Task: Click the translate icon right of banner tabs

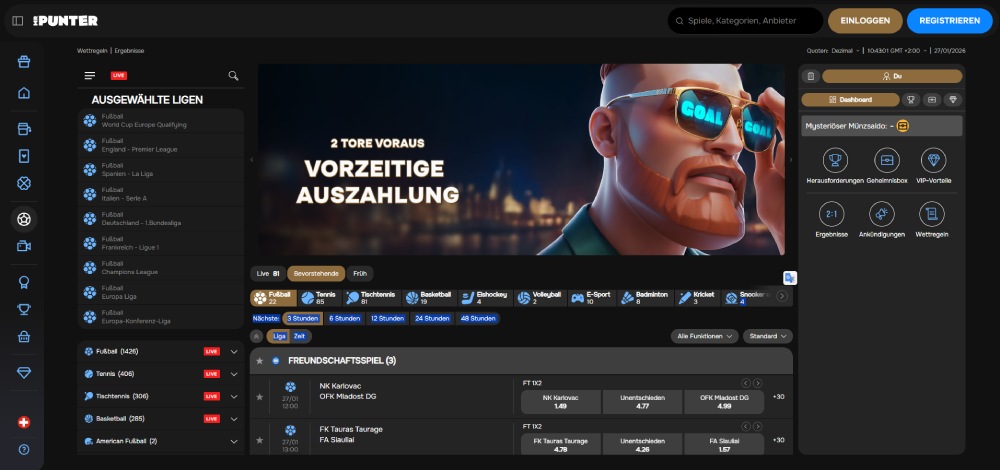Action: point(790,278)
